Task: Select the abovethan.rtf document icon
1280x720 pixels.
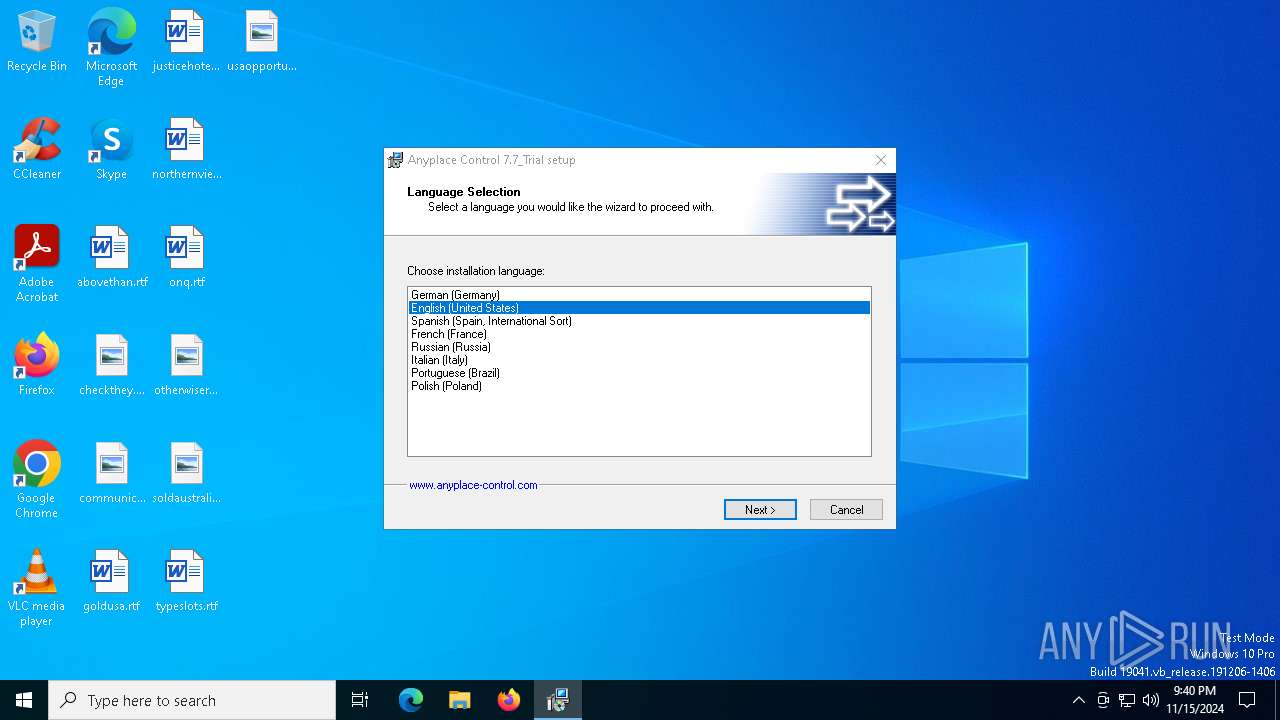Action: coord(111,258)
